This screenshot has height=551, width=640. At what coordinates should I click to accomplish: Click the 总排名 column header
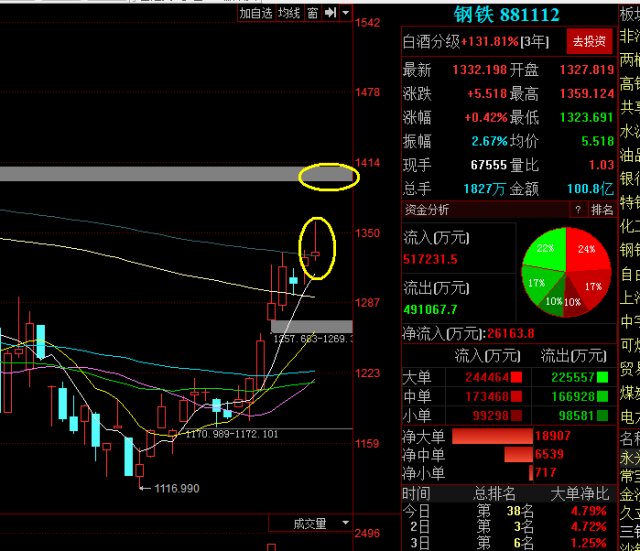[494, 494]
